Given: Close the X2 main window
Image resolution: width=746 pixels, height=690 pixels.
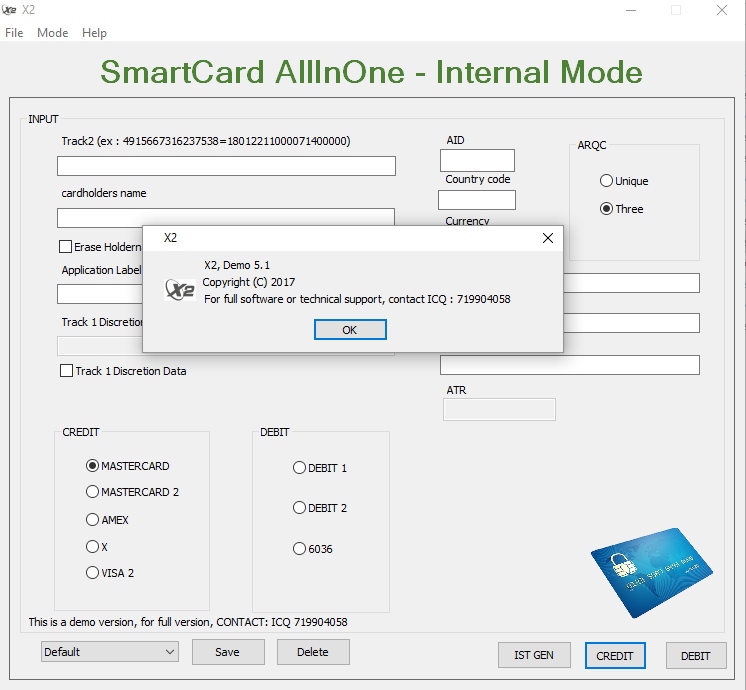Looking at the screenshot, I should (x=722, y=10).
